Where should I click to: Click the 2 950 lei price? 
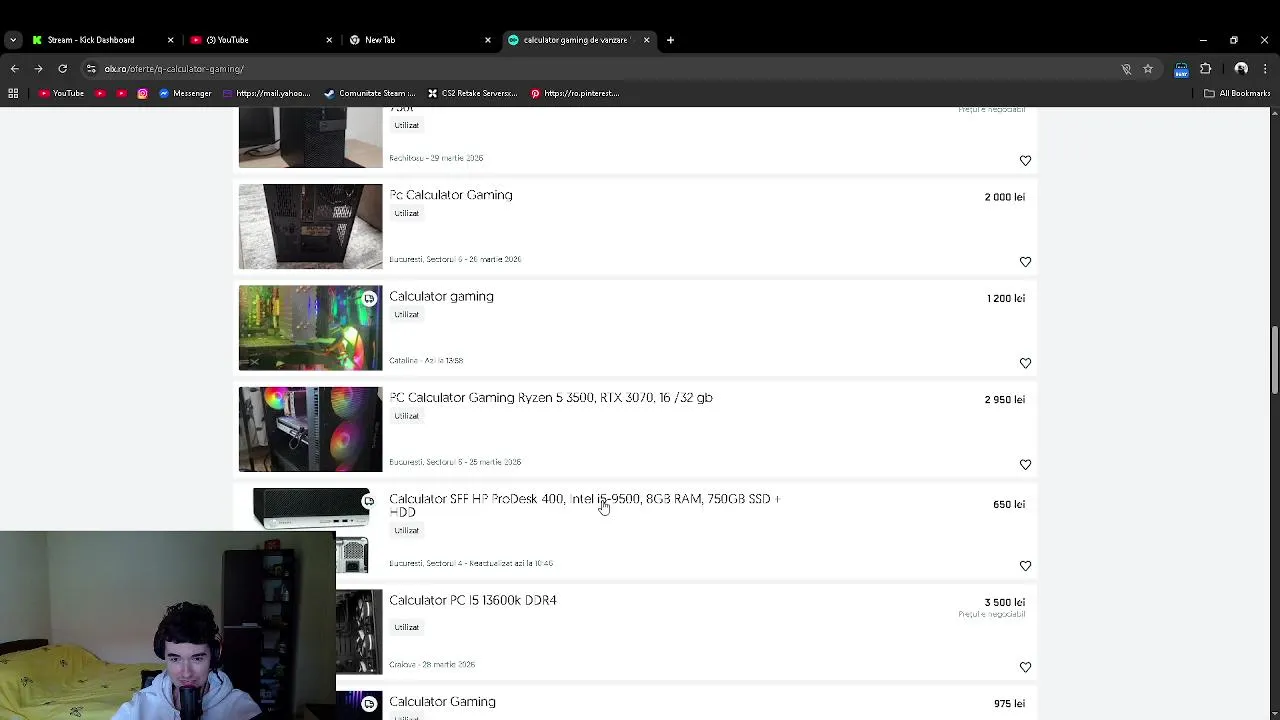(x=1004, y=399)
